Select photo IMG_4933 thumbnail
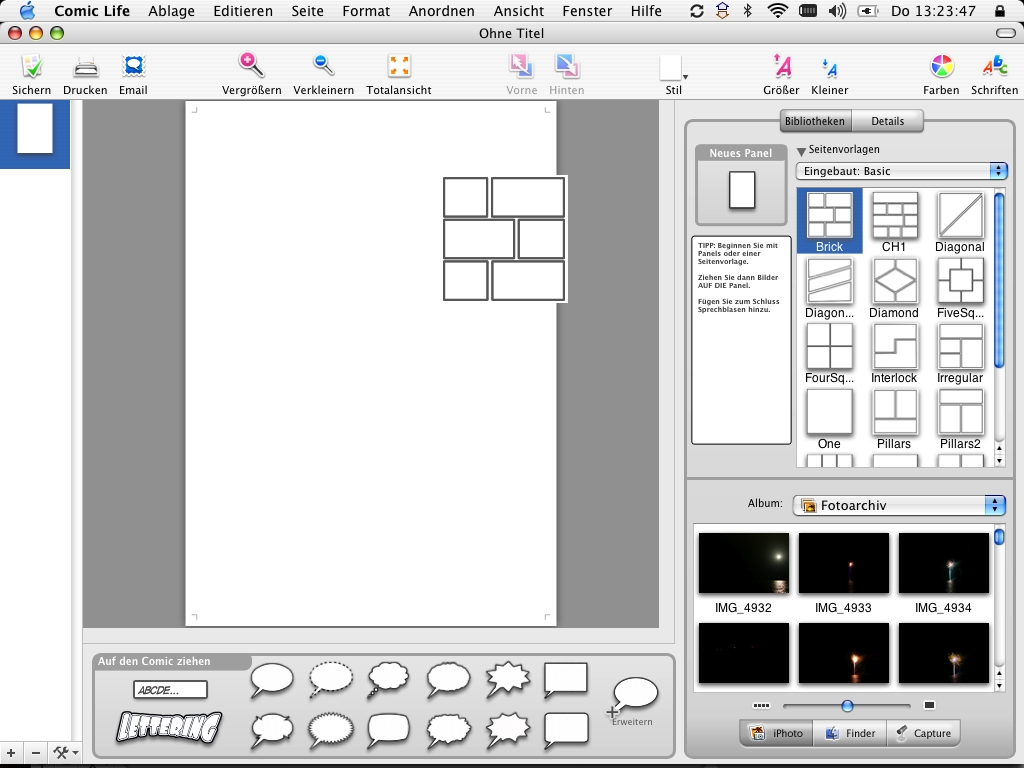 point(843,563)
